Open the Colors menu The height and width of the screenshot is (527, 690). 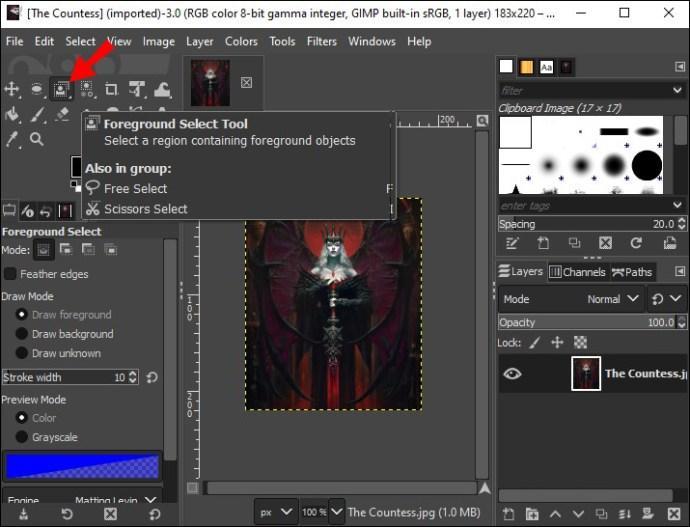[x=241, y=41]
